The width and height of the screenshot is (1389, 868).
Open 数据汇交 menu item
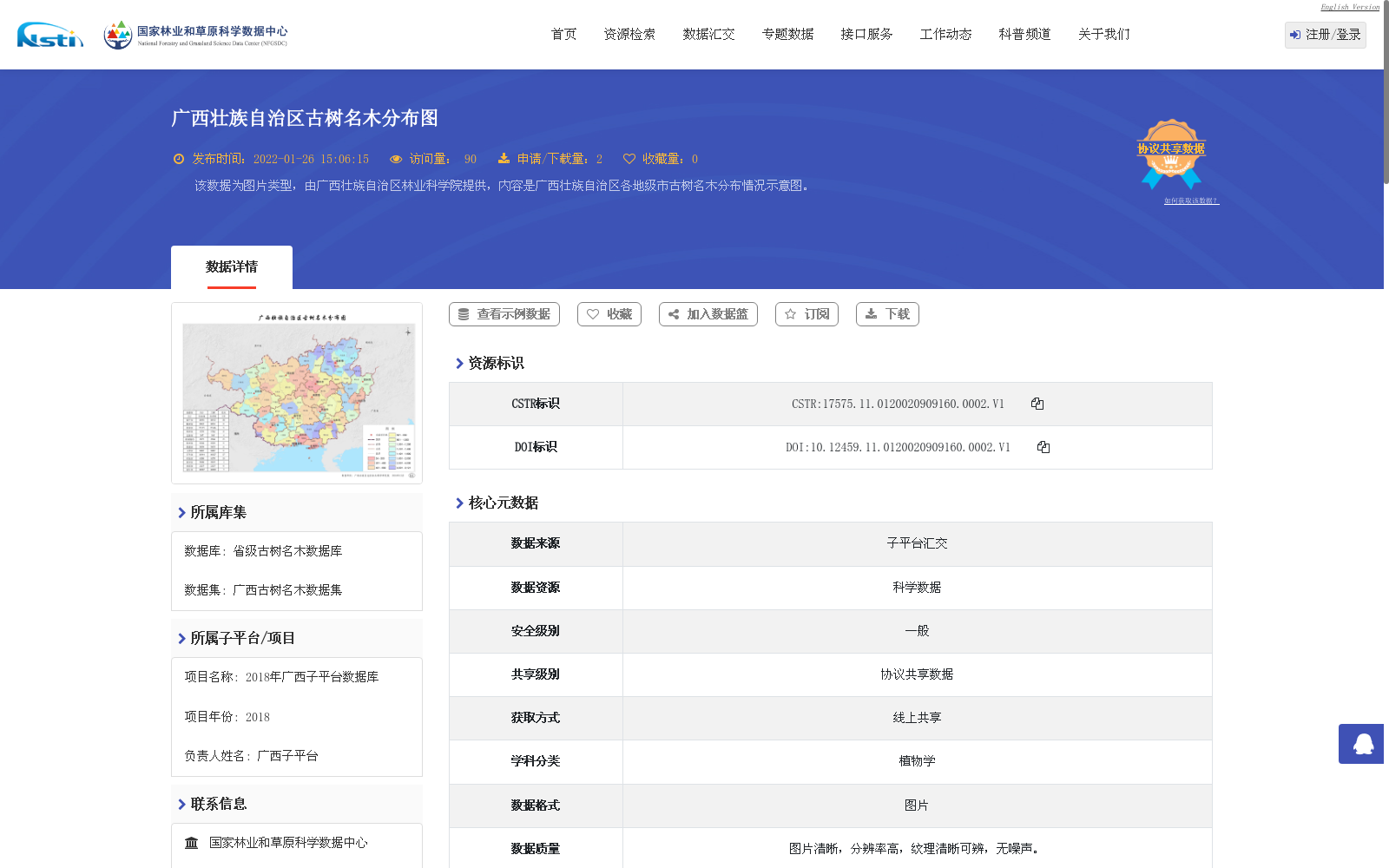pos(708,35)
